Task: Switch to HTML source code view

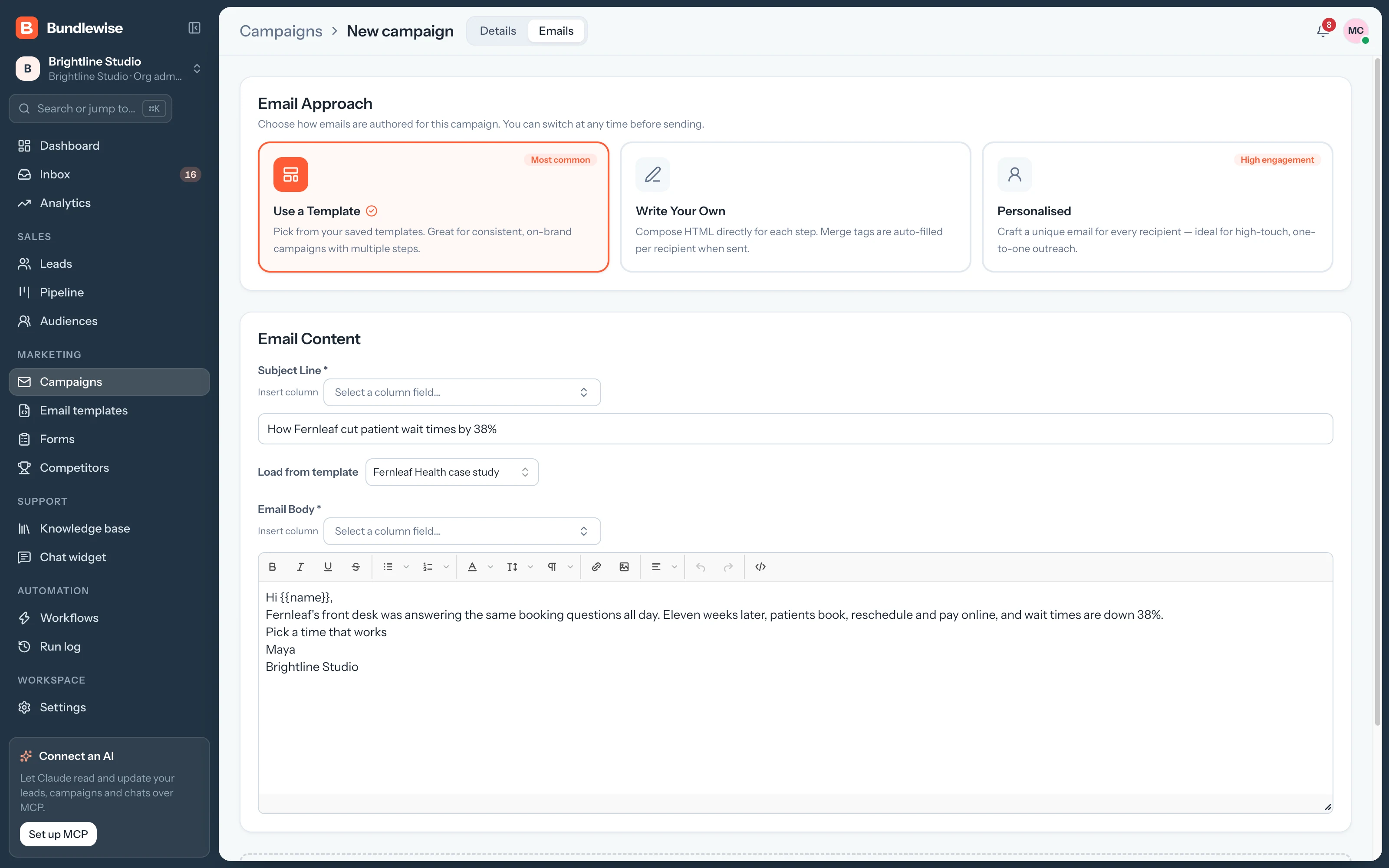Action: click(760, 567)
